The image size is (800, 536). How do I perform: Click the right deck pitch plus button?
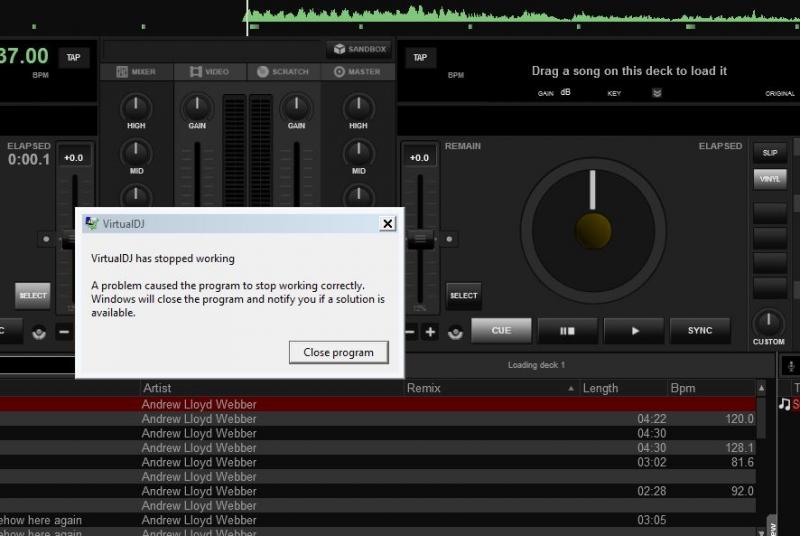(431, 331)
